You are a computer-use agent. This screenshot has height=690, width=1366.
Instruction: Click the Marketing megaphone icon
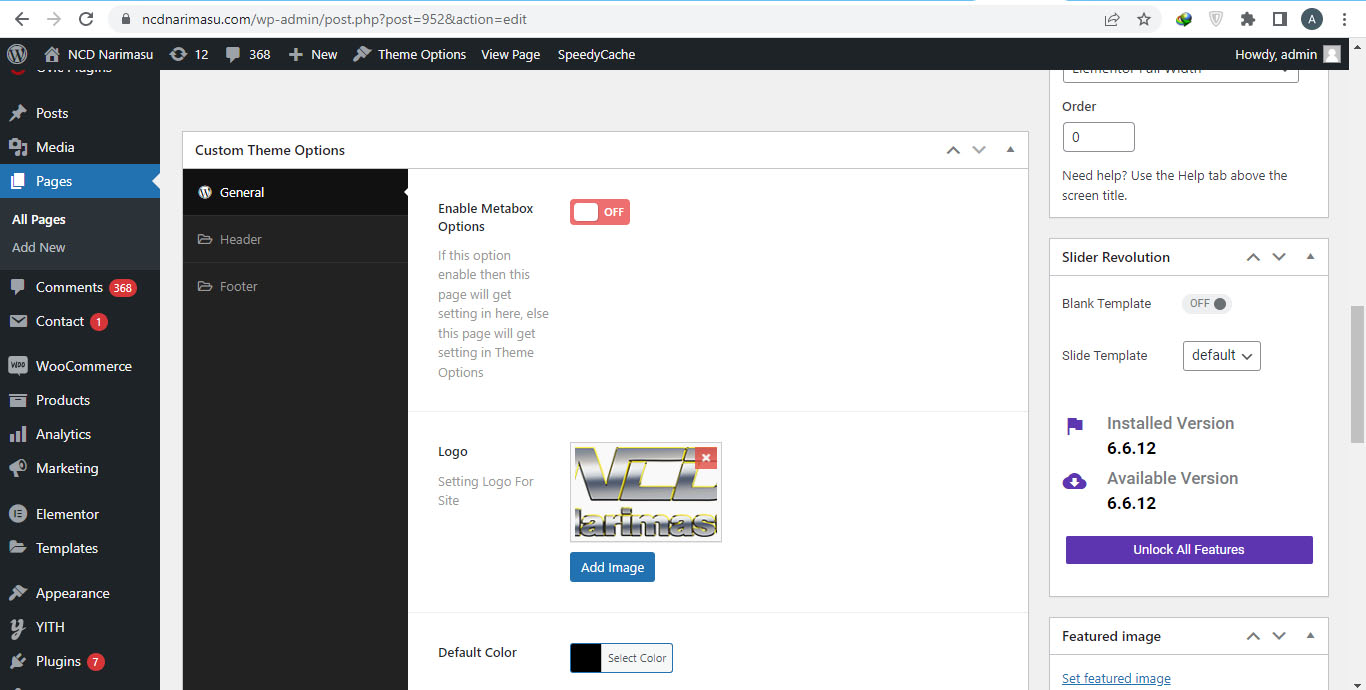point(18,468)
